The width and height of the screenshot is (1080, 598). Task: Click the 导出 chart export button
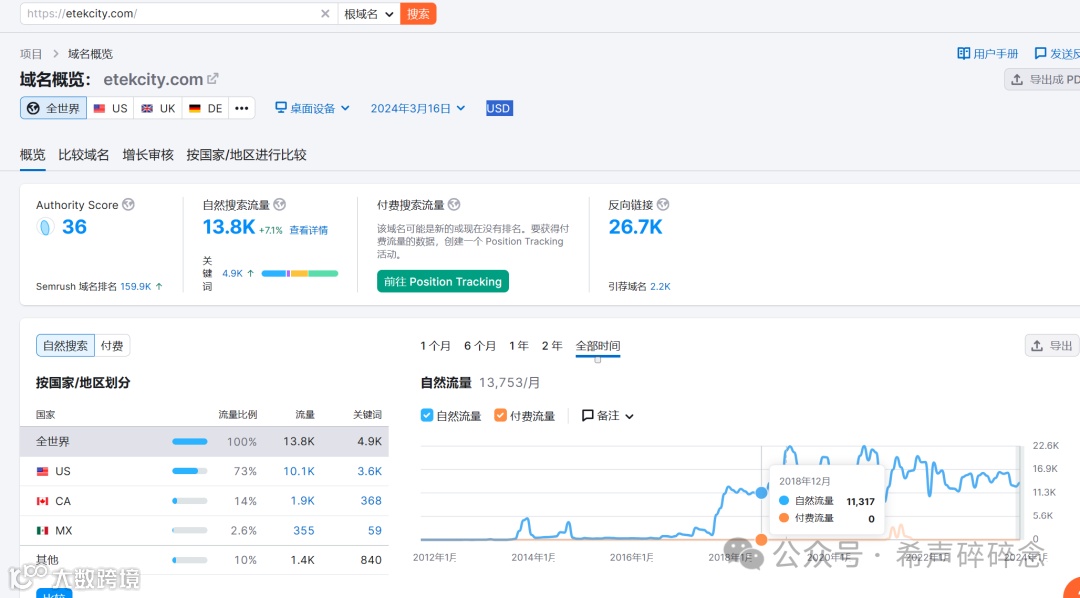pyautogui.click(x=1052, y=346)
